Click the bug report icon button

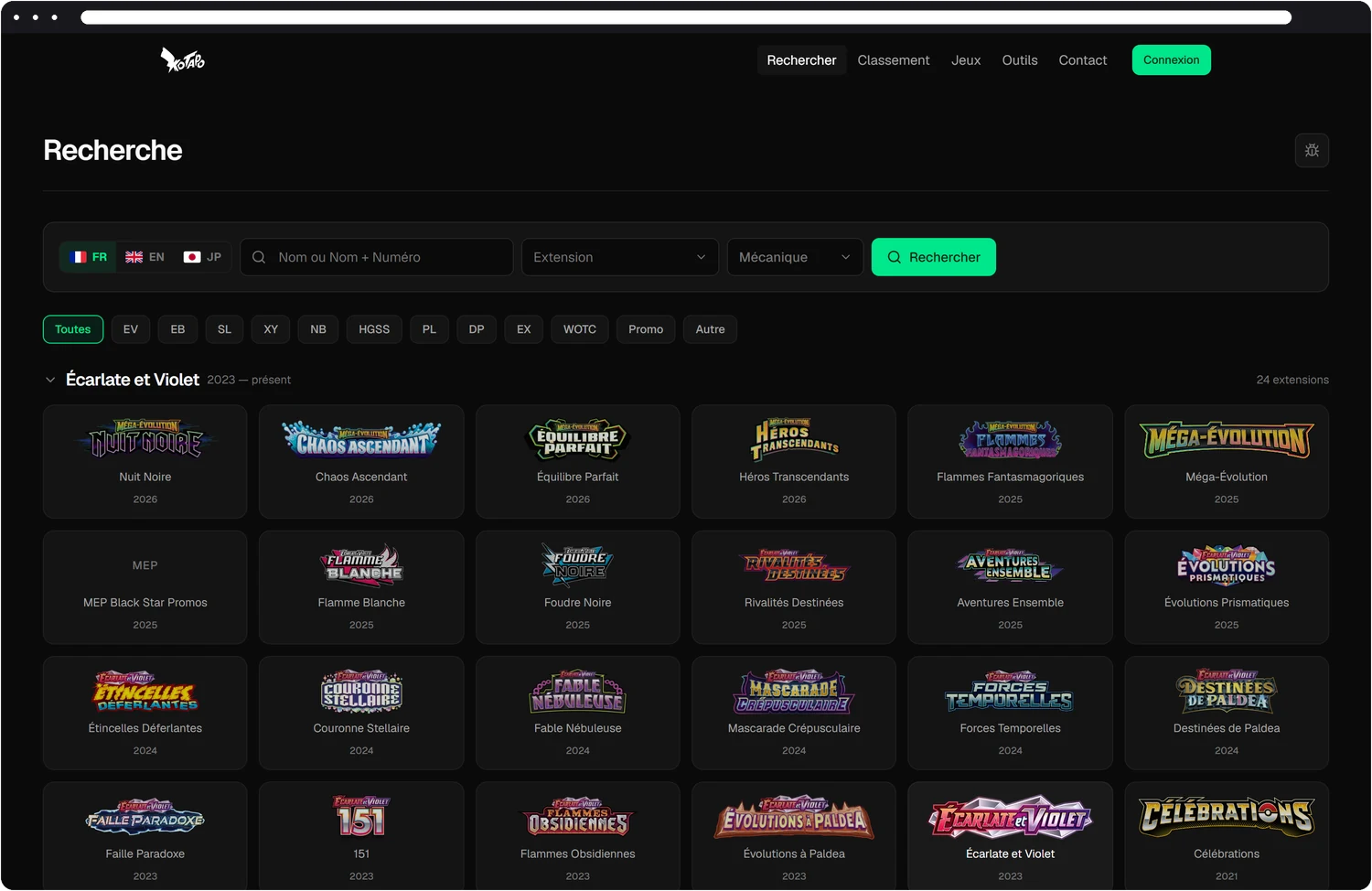pos(1312,150)
